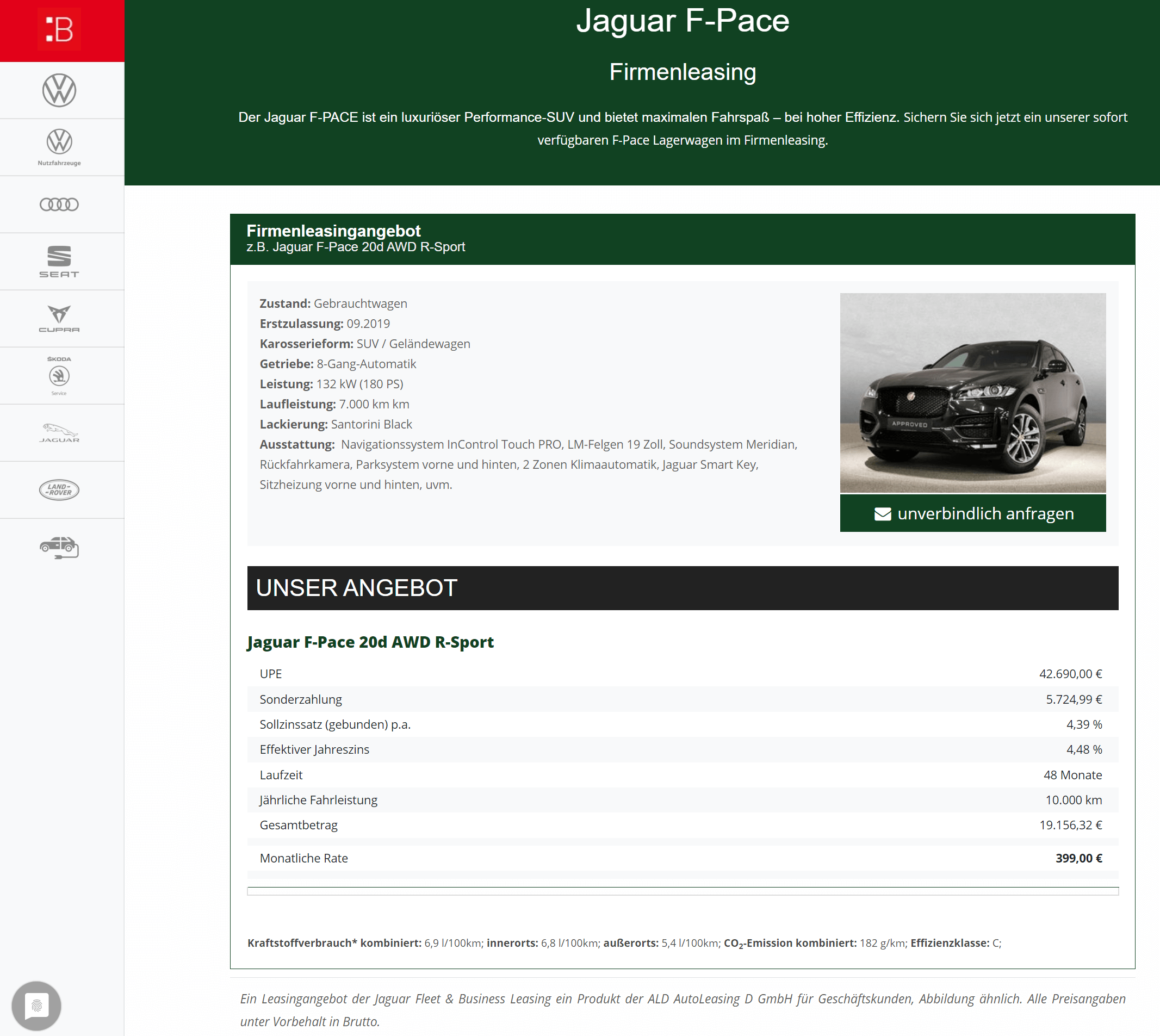This screenshot has width=1160, height=1036.
Task: Select the Sollzinssatz value 4,39 %
Action: click(1084, 724)
